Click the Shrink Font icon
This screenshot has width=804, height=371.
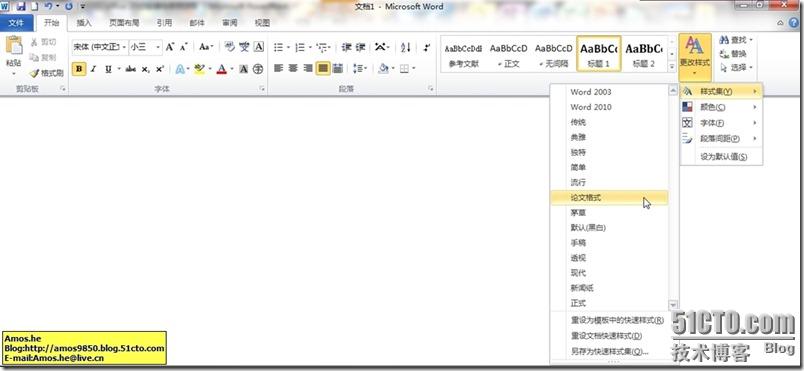(184, 47)
